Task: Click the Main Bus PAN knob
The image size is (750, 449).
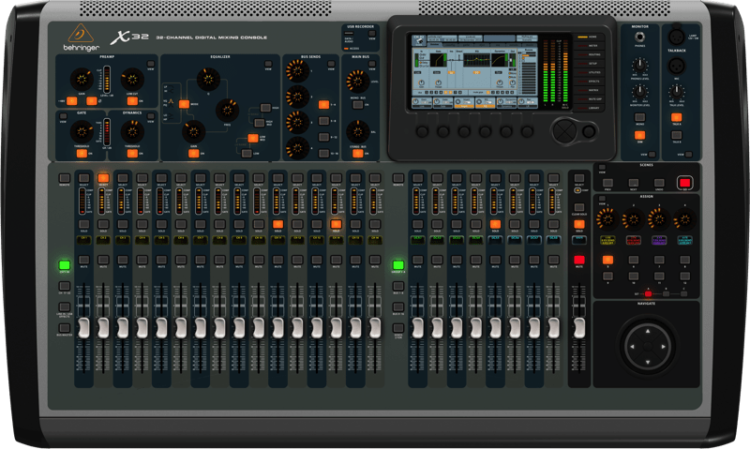Action: (x=357, y=131)
